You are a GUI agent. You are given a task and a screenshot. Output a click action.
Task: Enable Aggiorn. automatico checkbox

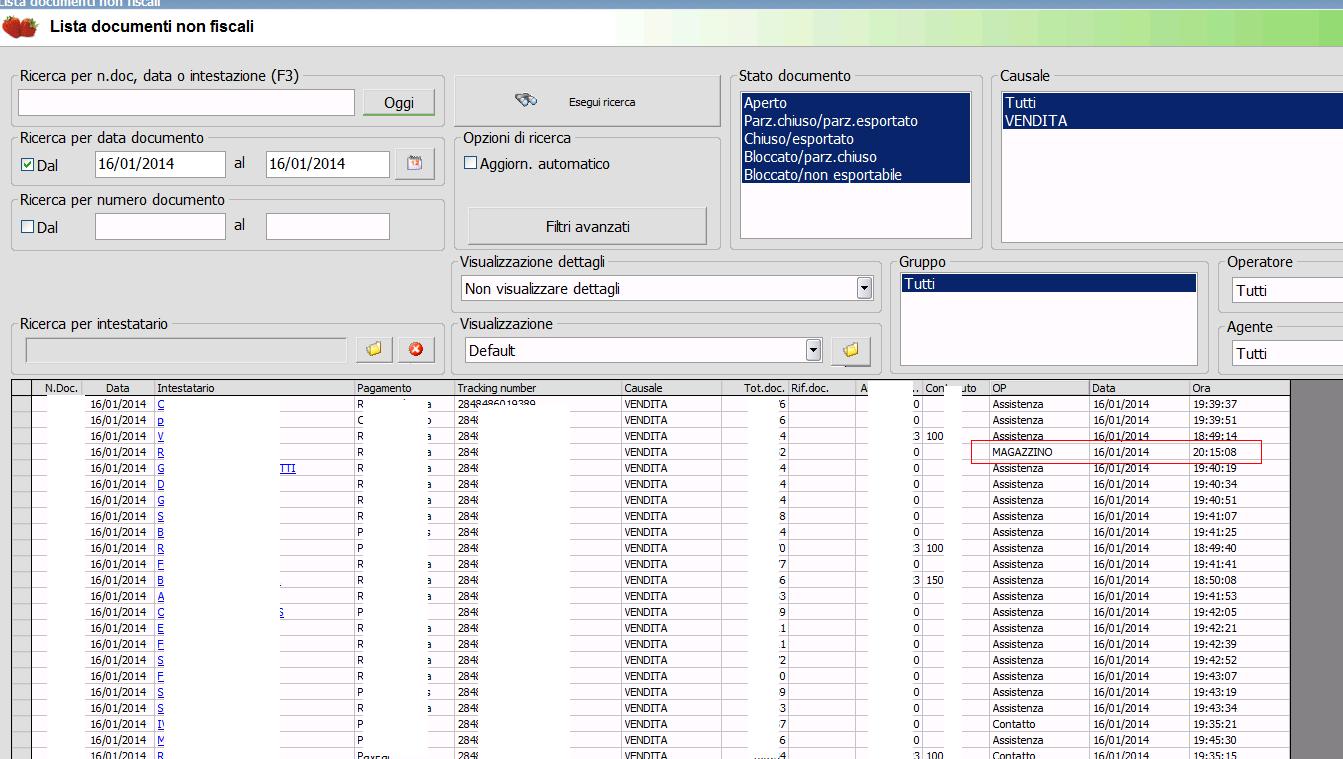pyautogui.click(x=471, y=164)
